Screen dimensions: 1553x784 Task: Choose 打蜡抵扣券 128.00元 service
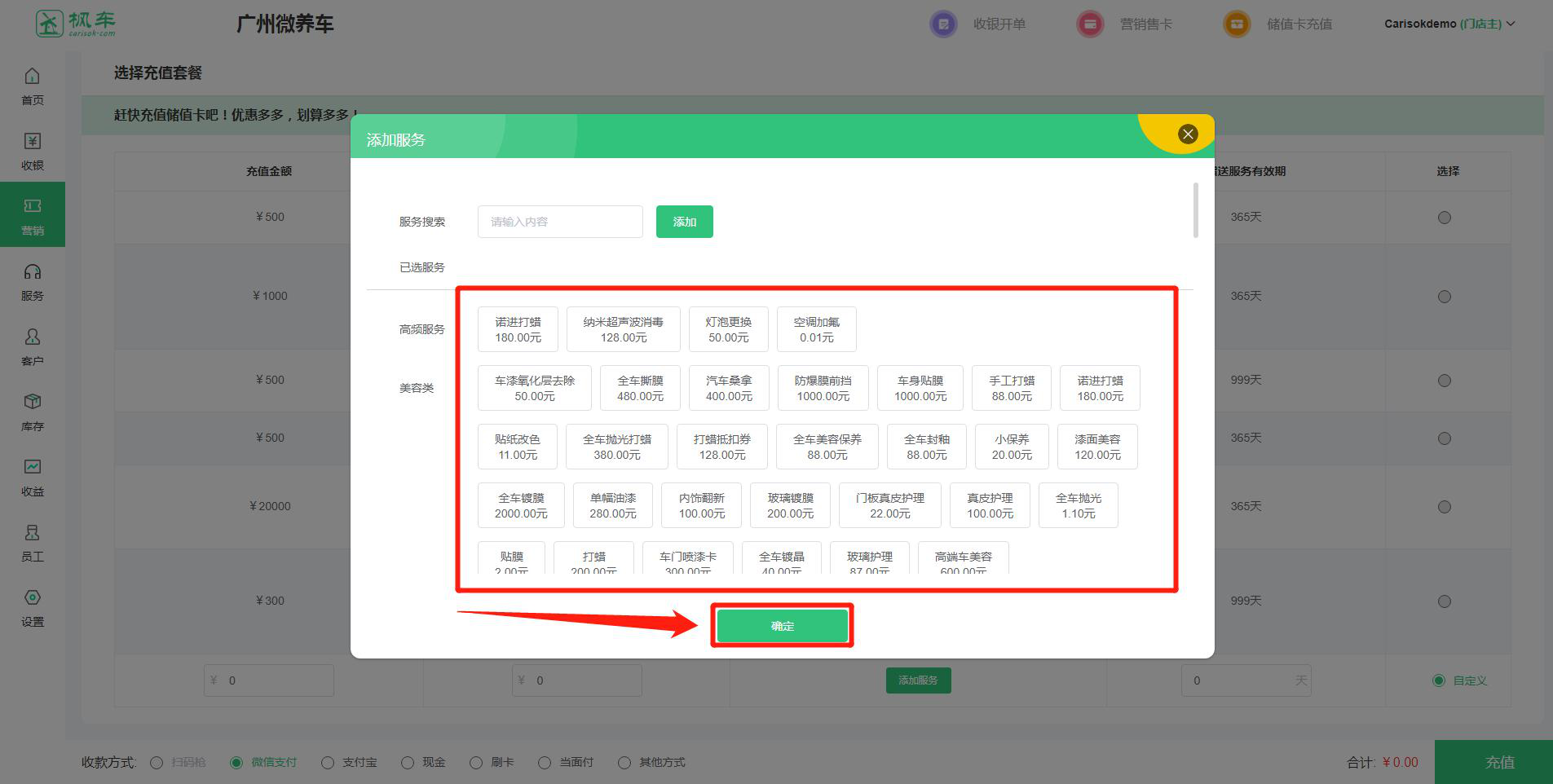coord(722,447)
